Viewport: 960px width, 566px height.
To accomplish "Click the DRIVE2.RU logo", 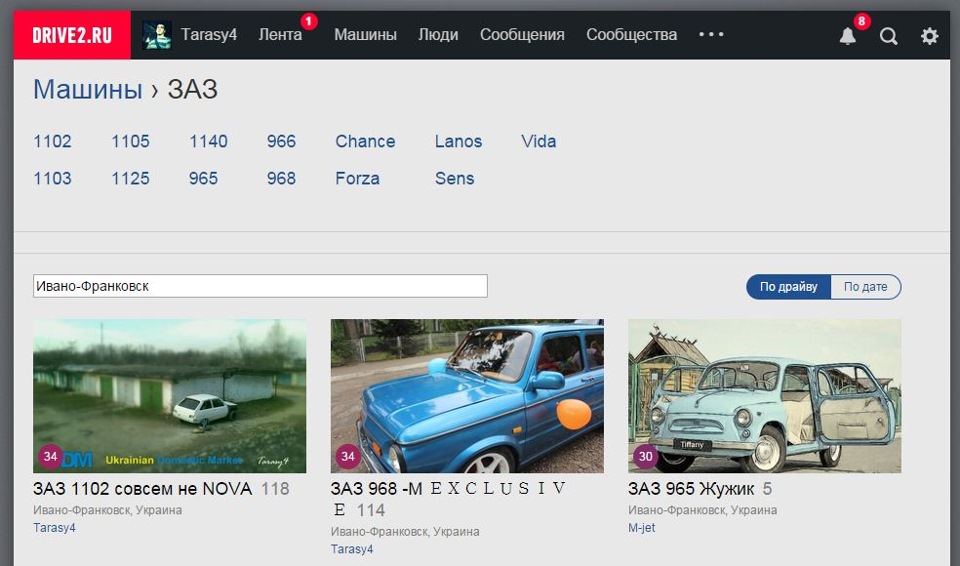I will click(72, 35).
